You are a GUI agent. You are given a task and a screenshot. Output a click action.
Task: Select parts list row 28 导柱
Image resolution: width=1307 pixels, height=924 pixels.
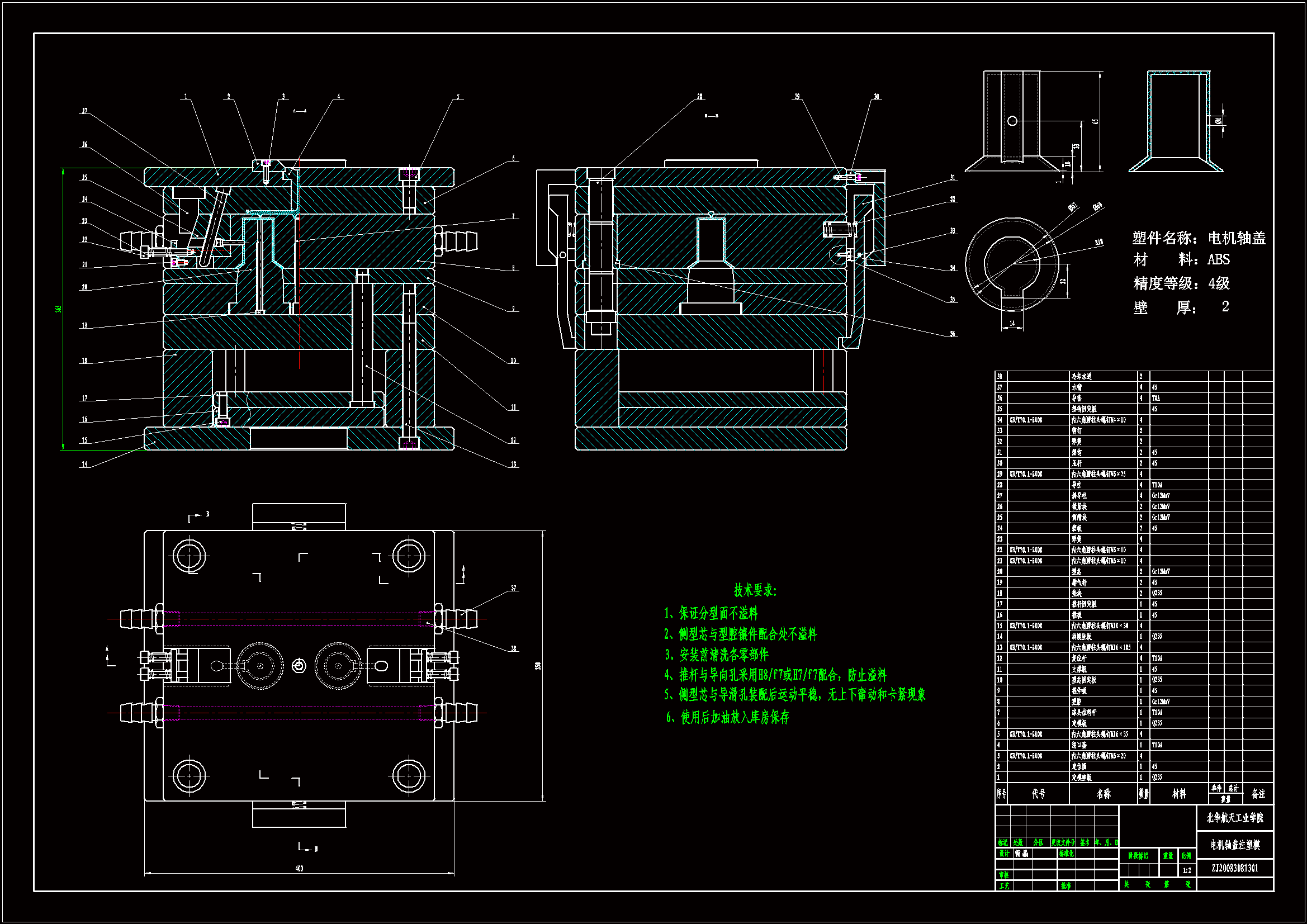pyautogui.click(x=1077, y=485)
